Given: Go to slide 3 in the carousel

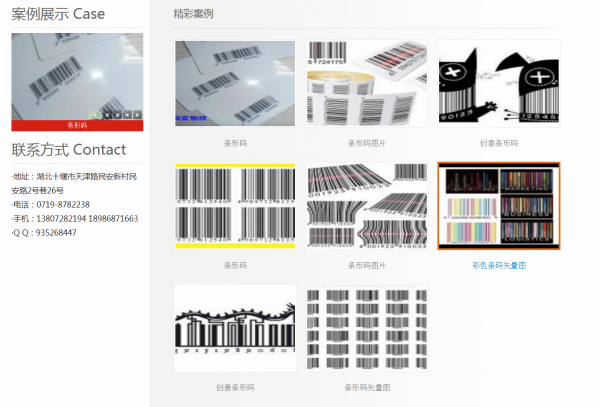Looking at the screenshot, I should pyautogui.click(x=115, y=115).
